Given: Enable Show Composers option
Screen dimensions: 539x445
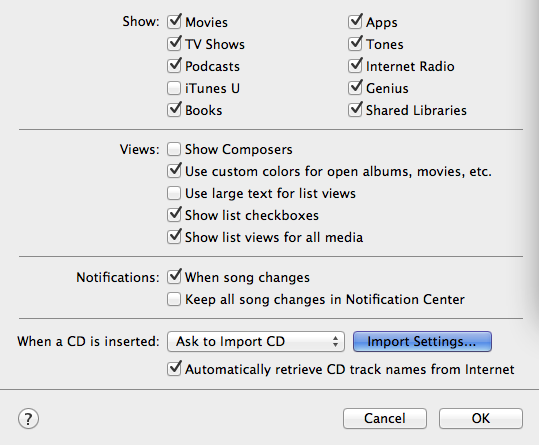Looking at the screenshot, I should (174, 149).
